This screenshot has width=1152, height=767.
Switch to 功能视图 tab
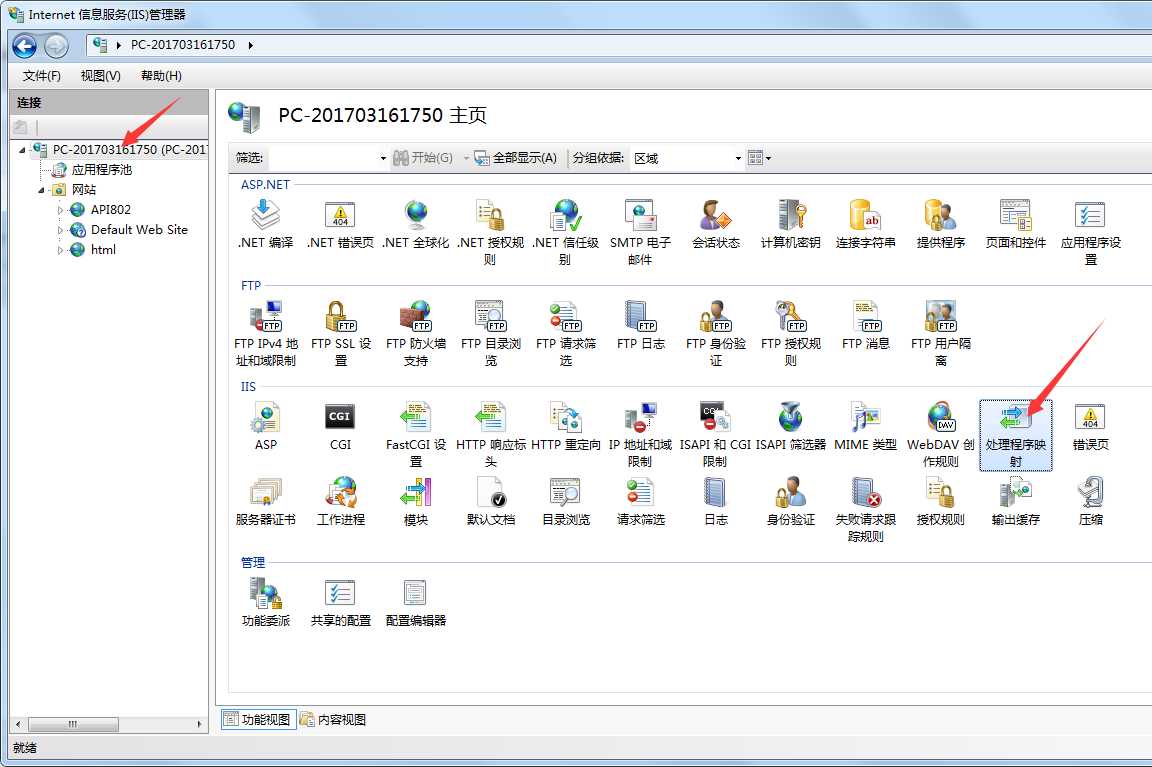[x=258, y=719]
